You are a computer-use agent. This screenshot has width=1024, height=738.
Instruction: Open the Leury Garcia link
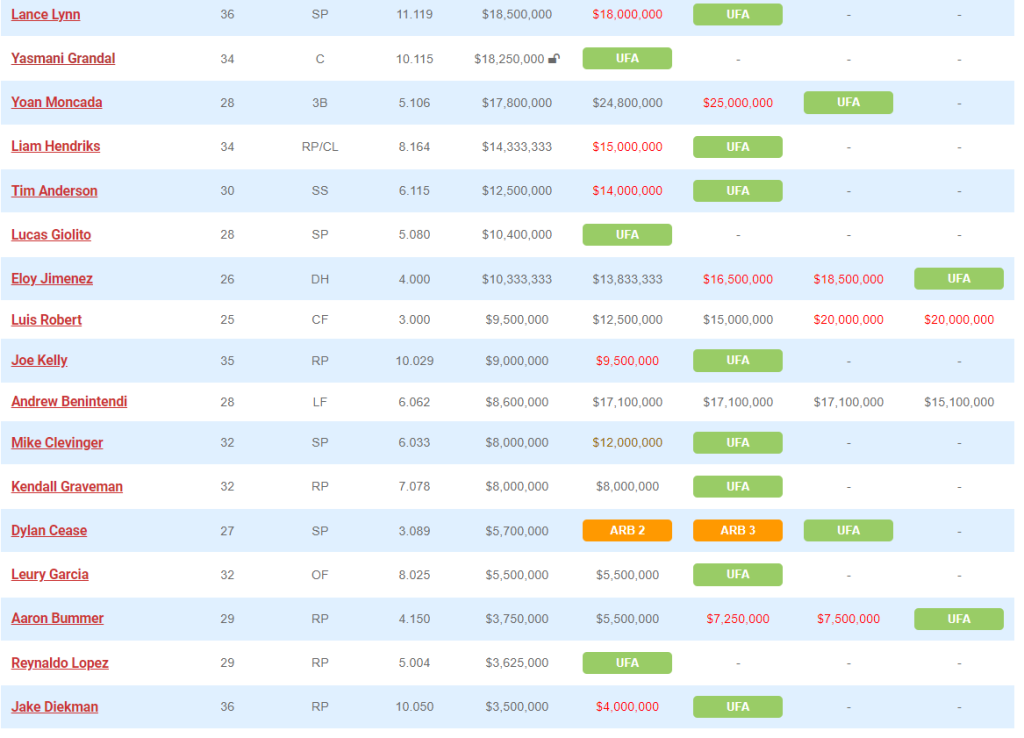pos(50,575)
